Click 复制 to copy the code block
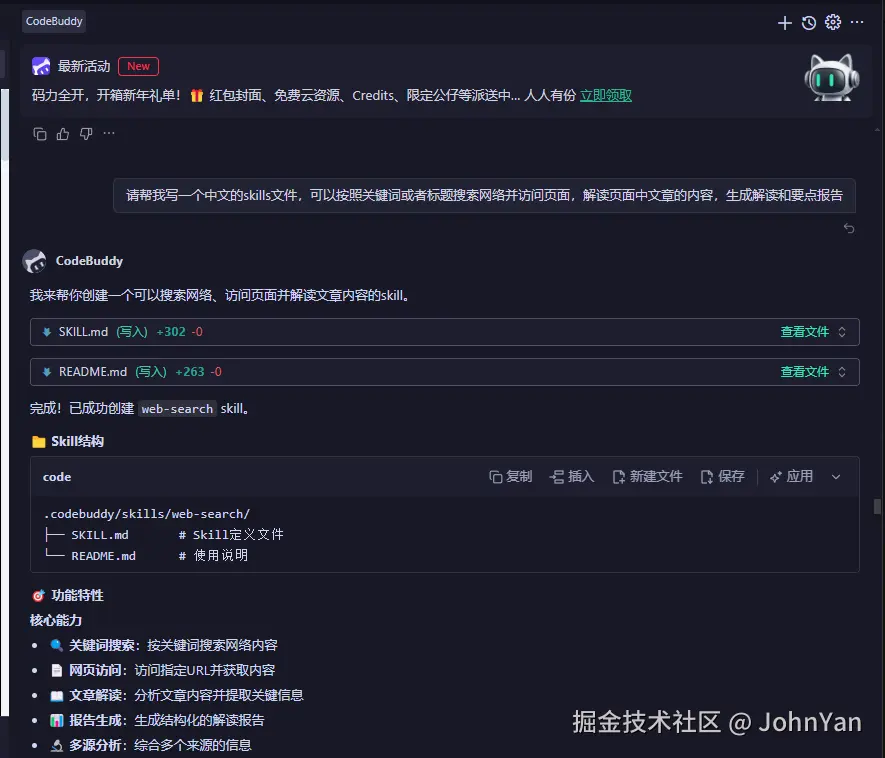Screen dimensions: 885x758 (511, 477)
